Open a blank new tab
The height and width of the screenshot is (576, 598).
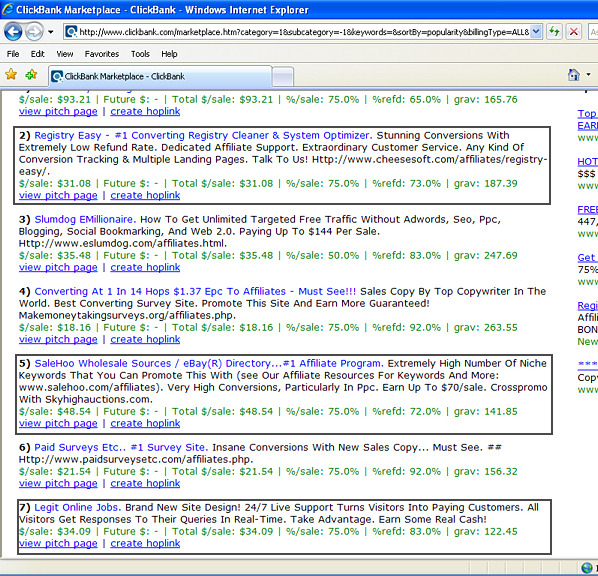coord(283,77)
